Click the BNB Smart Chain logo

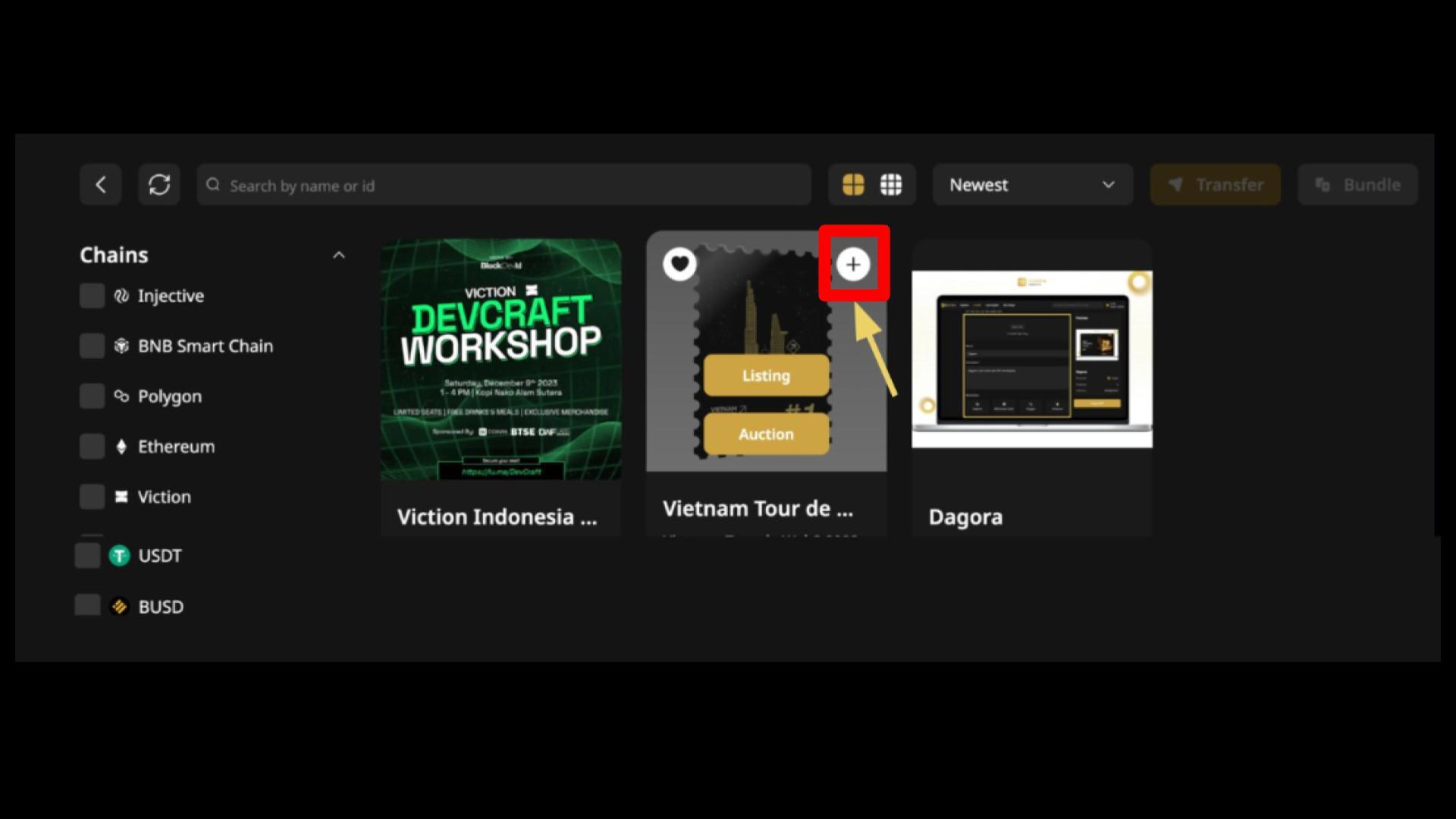tap(121, 346)
